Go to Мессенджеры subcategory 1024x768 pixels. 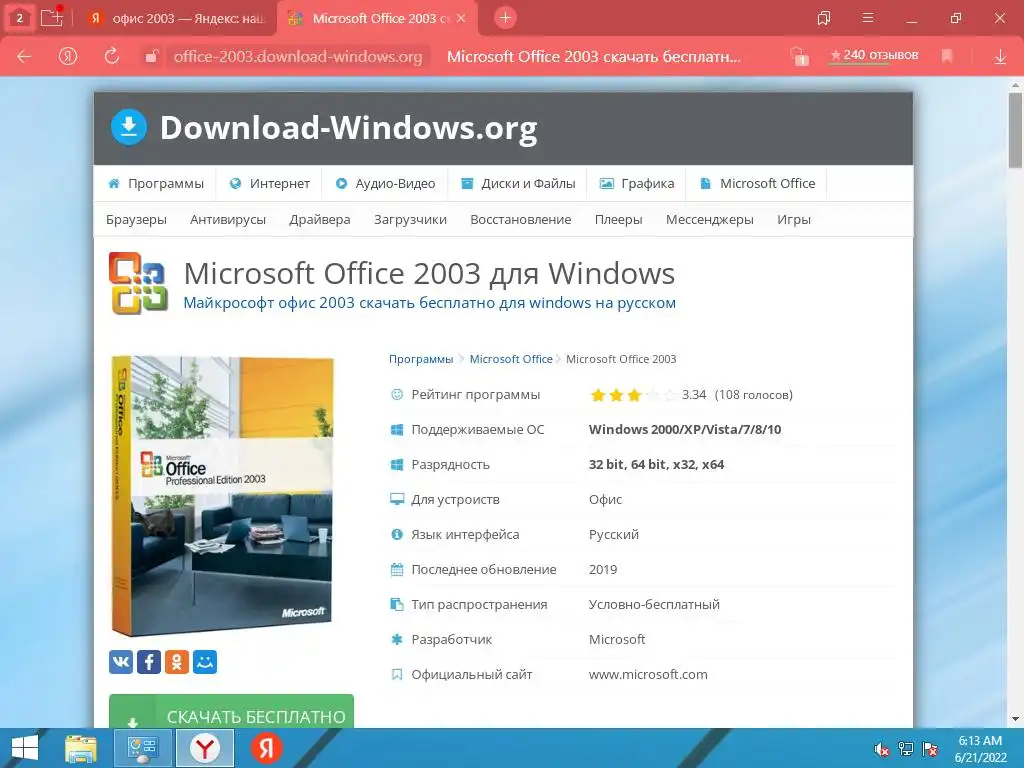710,219
